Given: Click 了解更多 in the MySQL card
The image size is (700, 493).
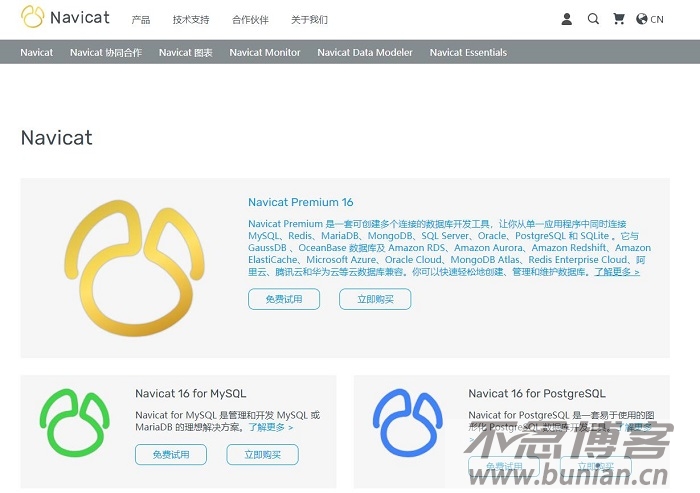Looking at the screenshot, I should pyautogui.click(x=271, y=427).
